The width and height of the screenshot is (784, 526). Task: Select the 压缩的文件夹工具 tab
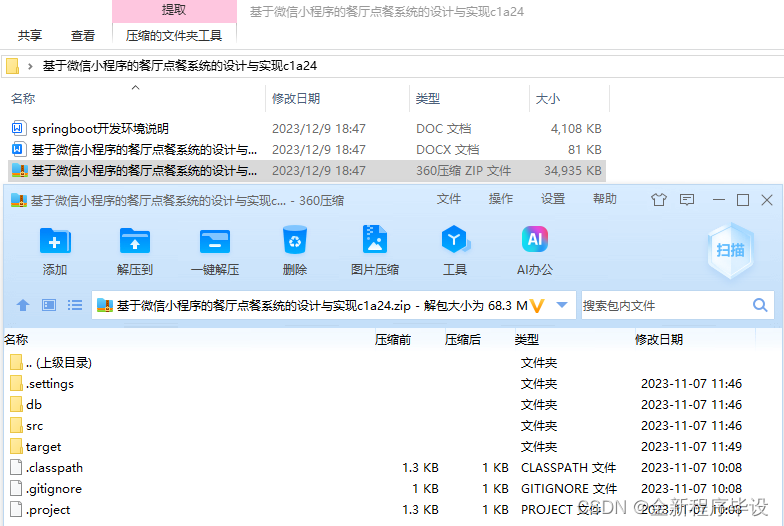[x=174, y=36]
